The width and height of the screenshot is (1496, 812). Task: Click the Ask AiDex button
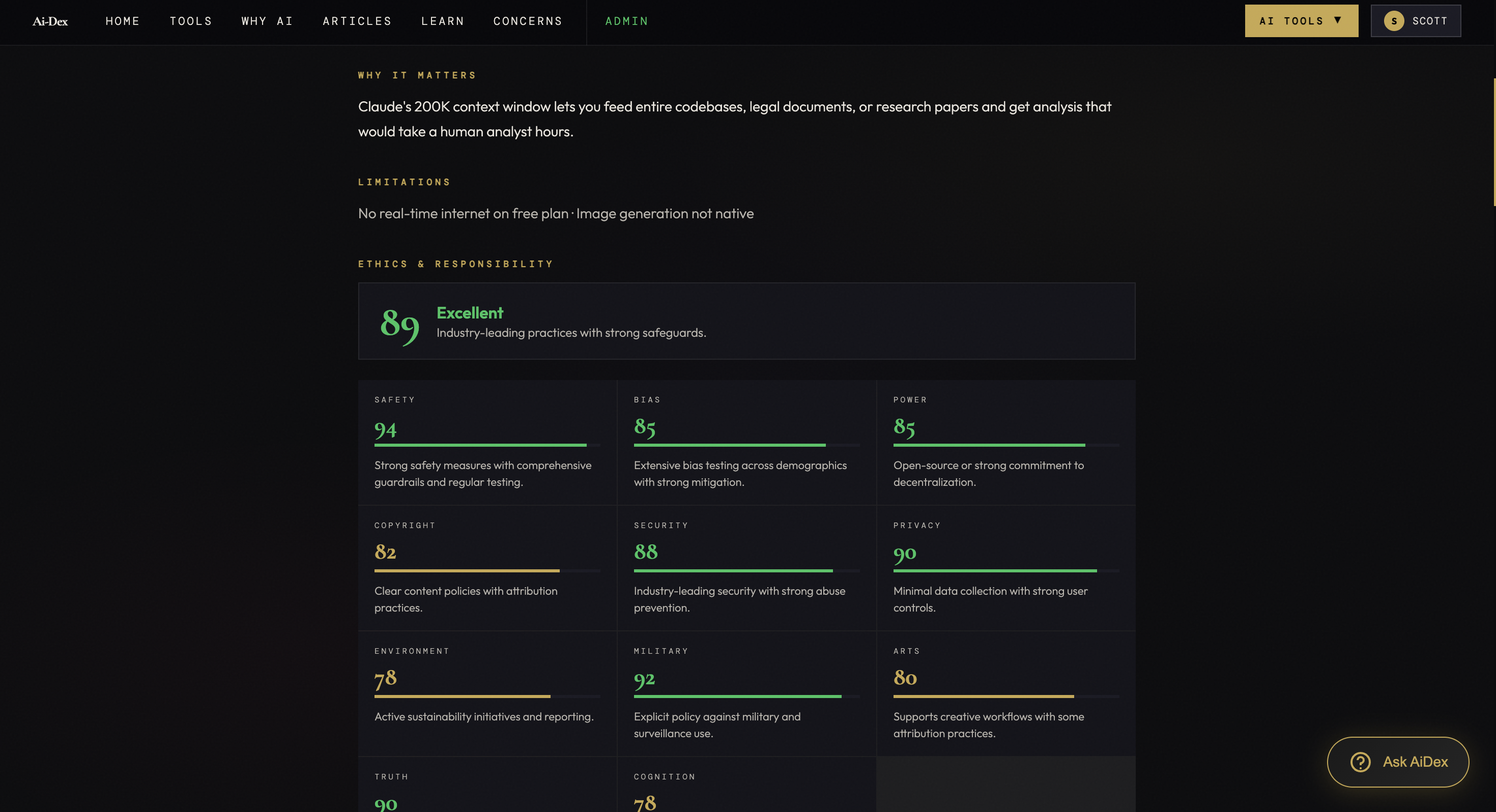1397,762
